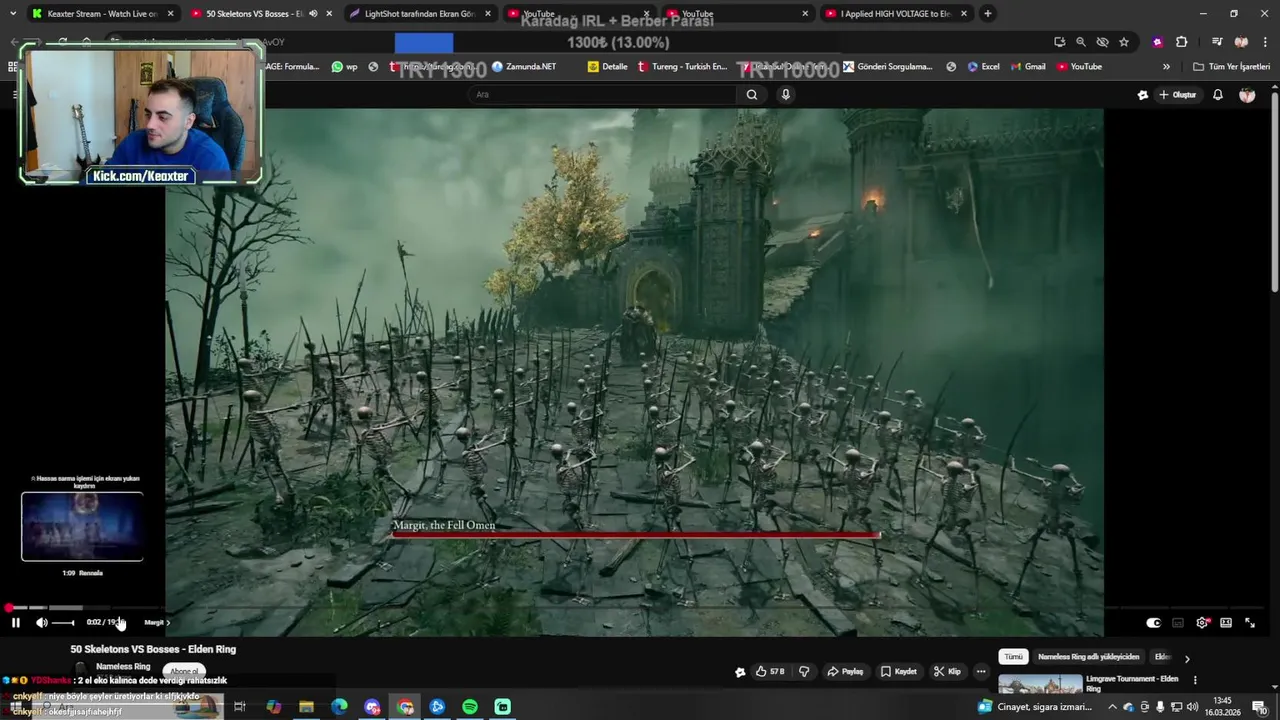
Task: Open the Tureng bookmark
Action: click(x=682, y=67)
